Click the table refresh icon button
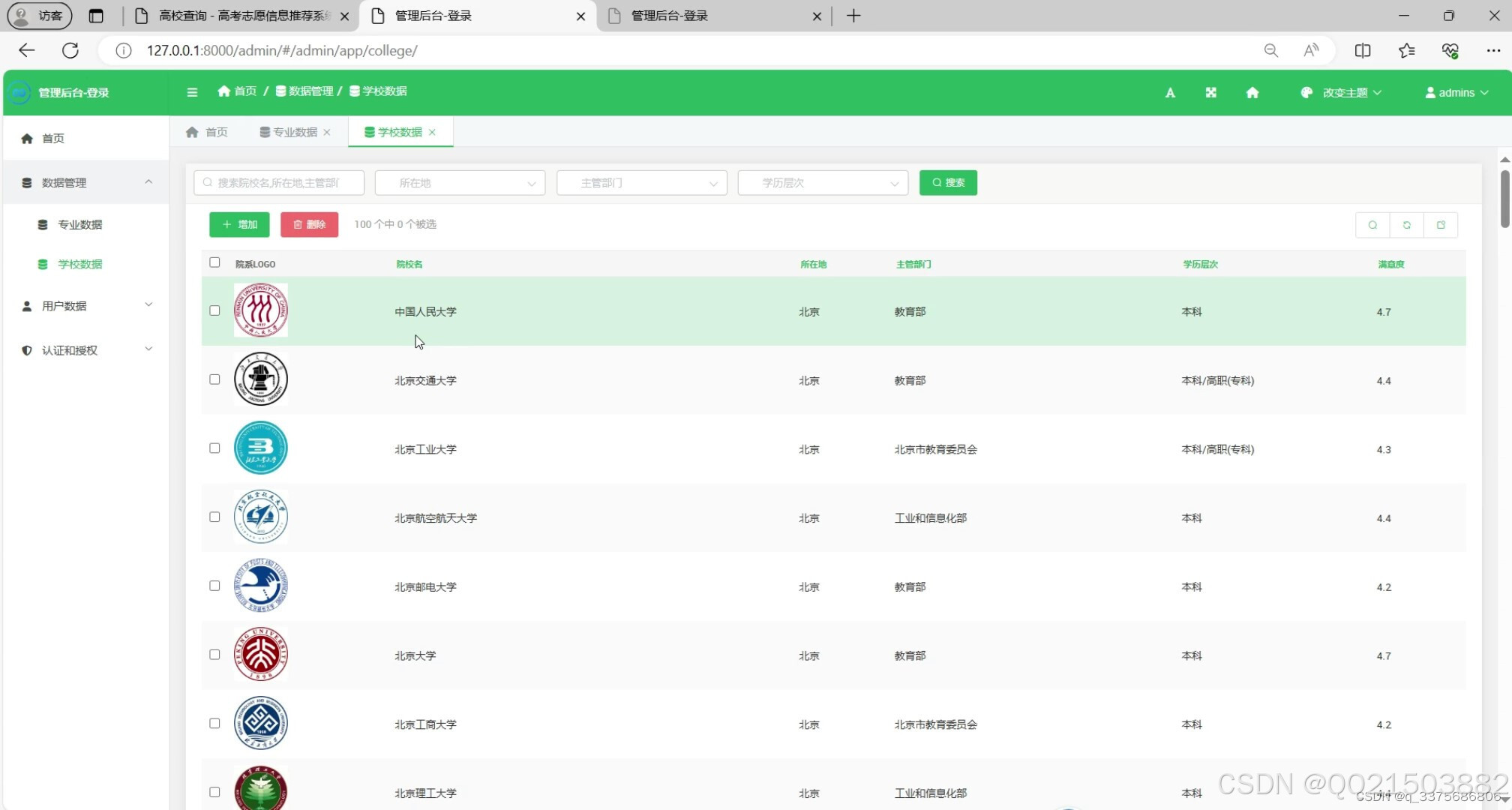The image size is (1512, 810). click(1406, 225)
